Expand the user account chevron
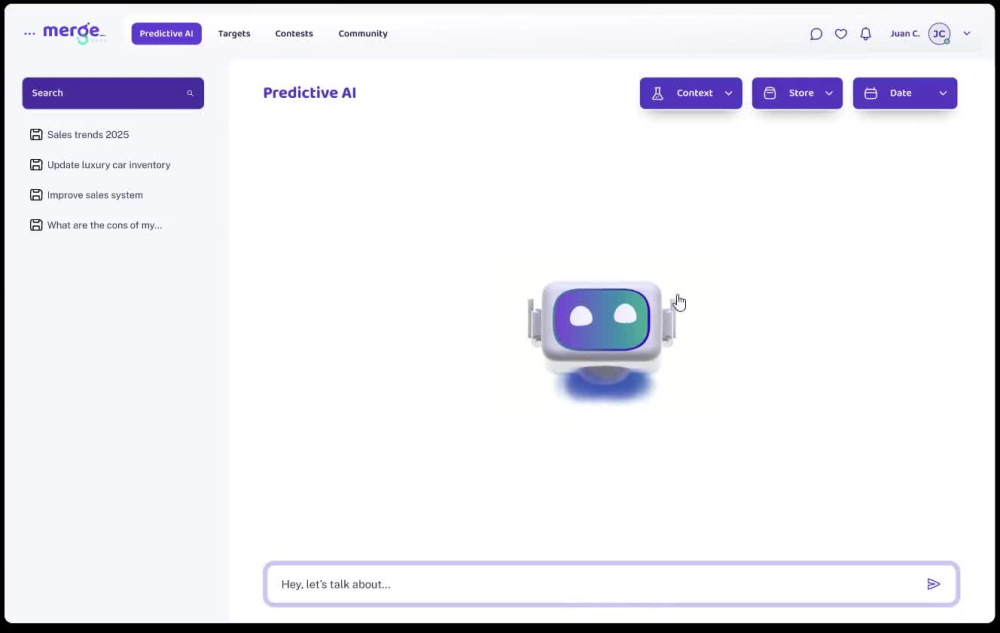The image size is (1000, 633). point(967,34)
